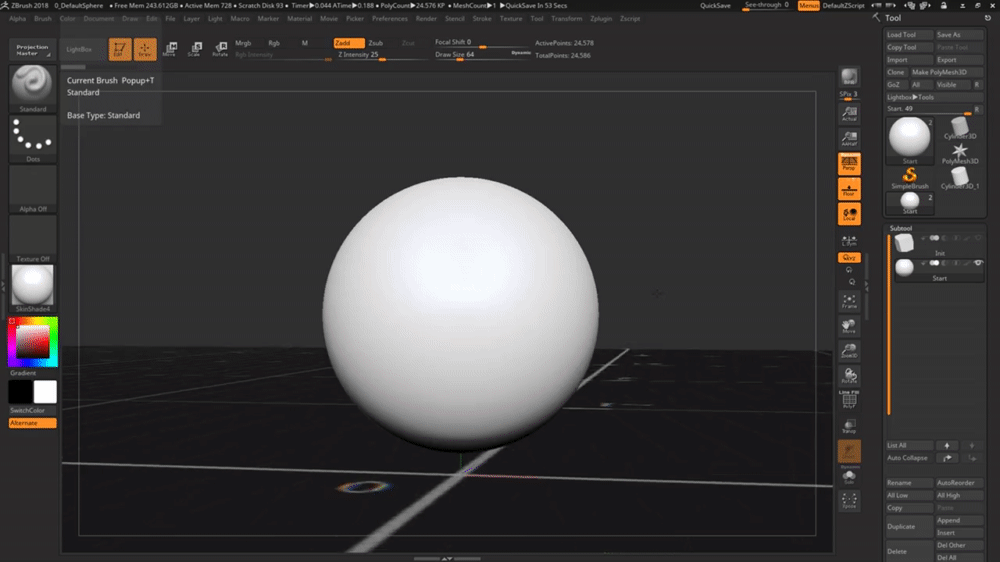Select the PolyMesh3D star tool

pyautogui.click(x=960, y=152)
